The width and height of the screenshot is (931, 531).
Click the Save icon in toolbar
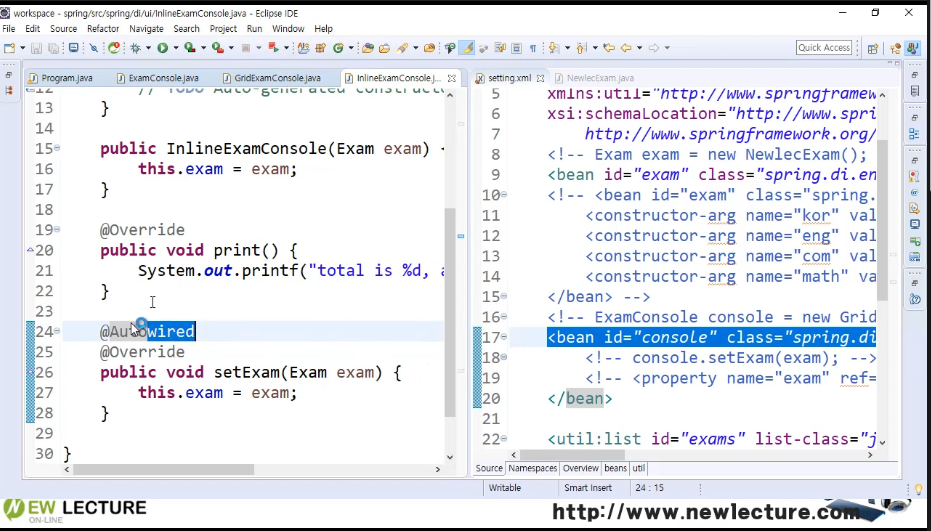[x=36, y=48]
